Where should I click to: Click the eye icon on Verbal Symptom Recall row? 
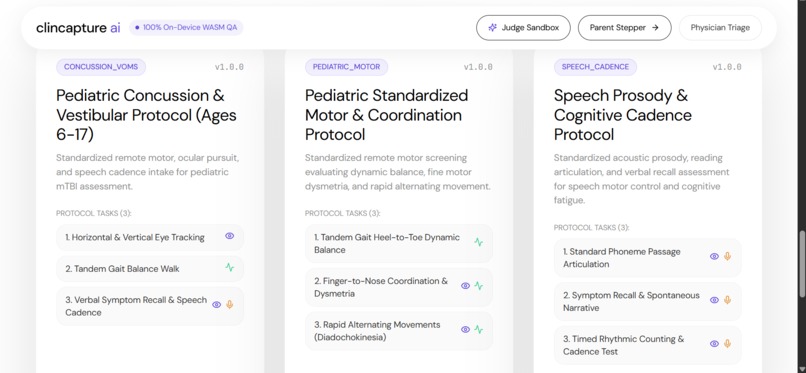tap(216, 305)
